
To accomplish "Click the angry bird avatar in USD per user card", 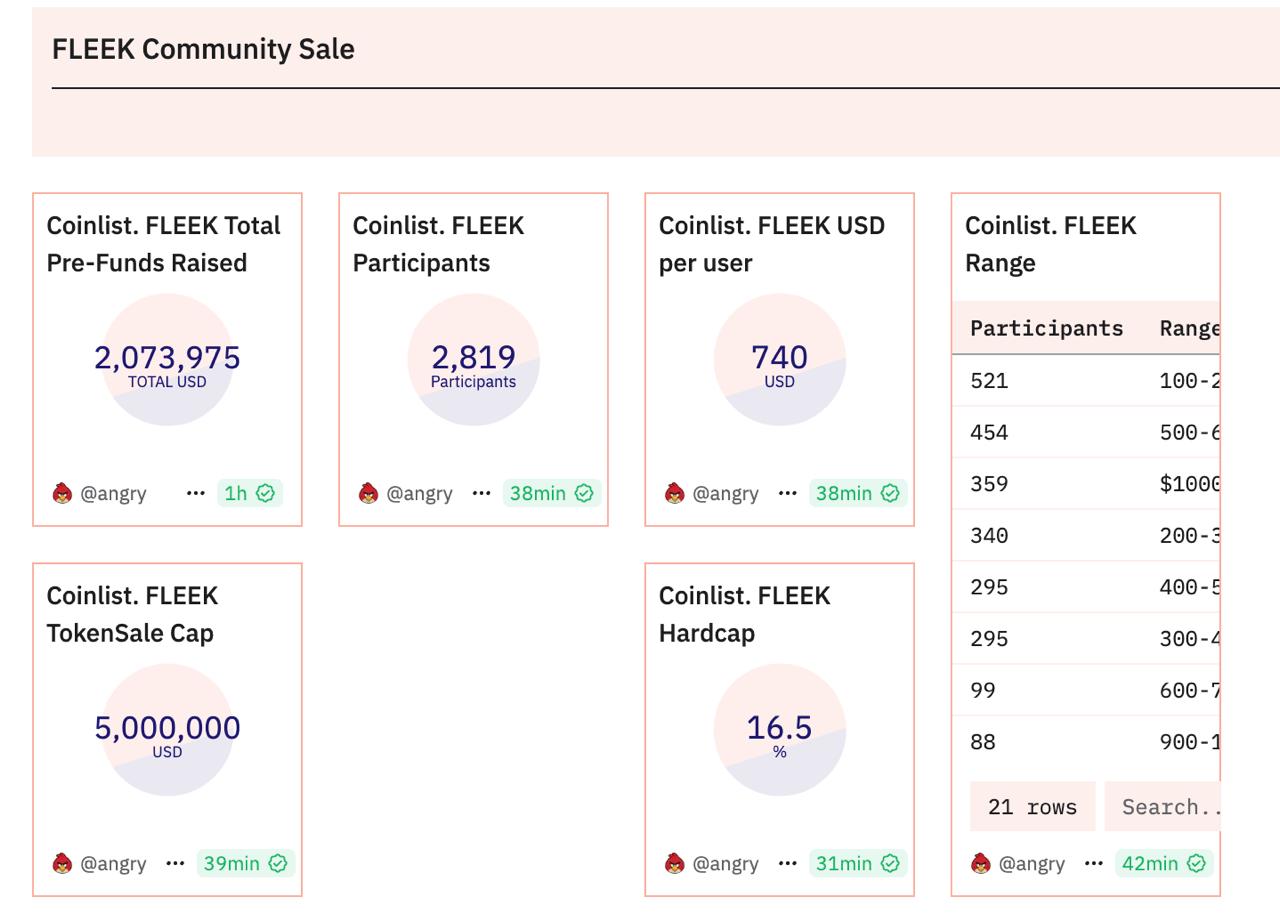I will 674,493.
